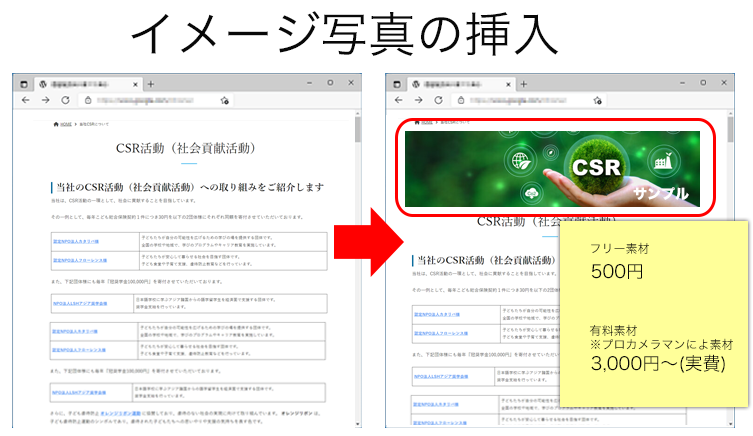This screenshot has width=753, height=436.
Task: Click the favorites star icon in the right browser
Action: [600, 101]
